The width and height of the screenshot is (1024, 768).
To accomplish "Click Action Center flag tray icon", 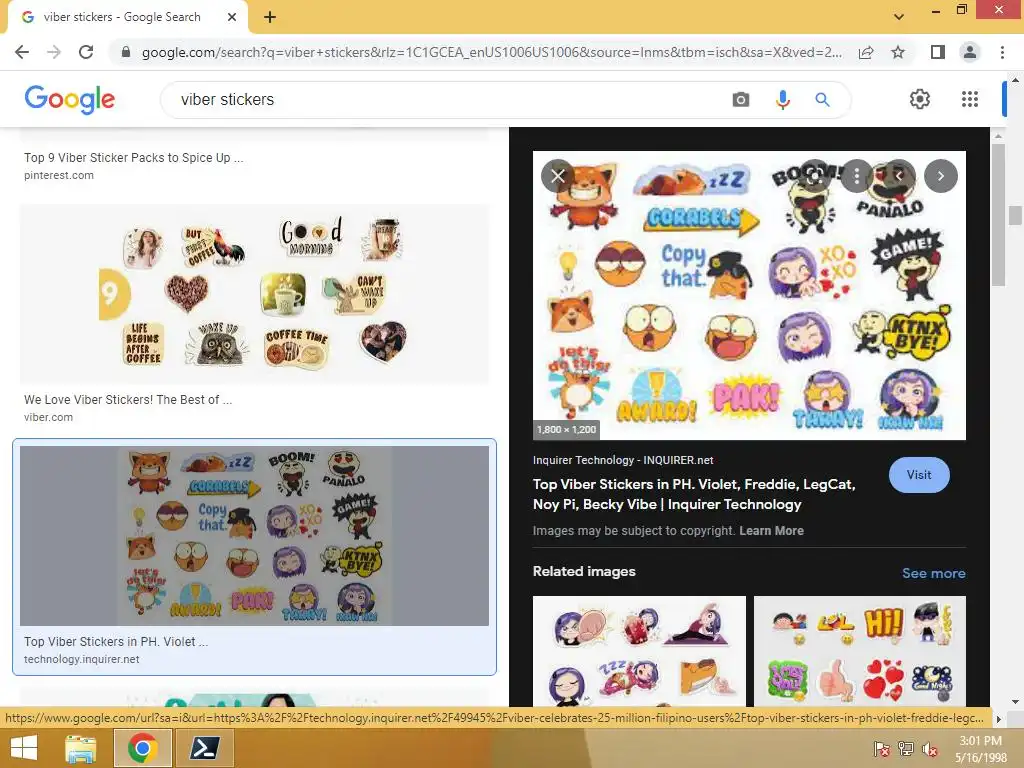I will (x=882, y=749).
